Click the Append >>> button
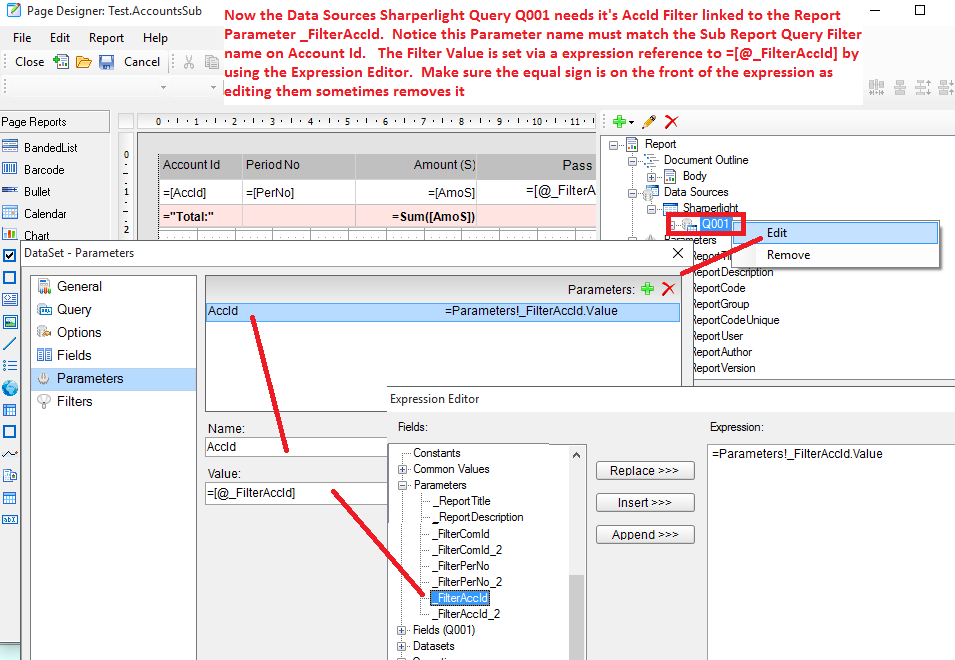 (x=644, y=535)
